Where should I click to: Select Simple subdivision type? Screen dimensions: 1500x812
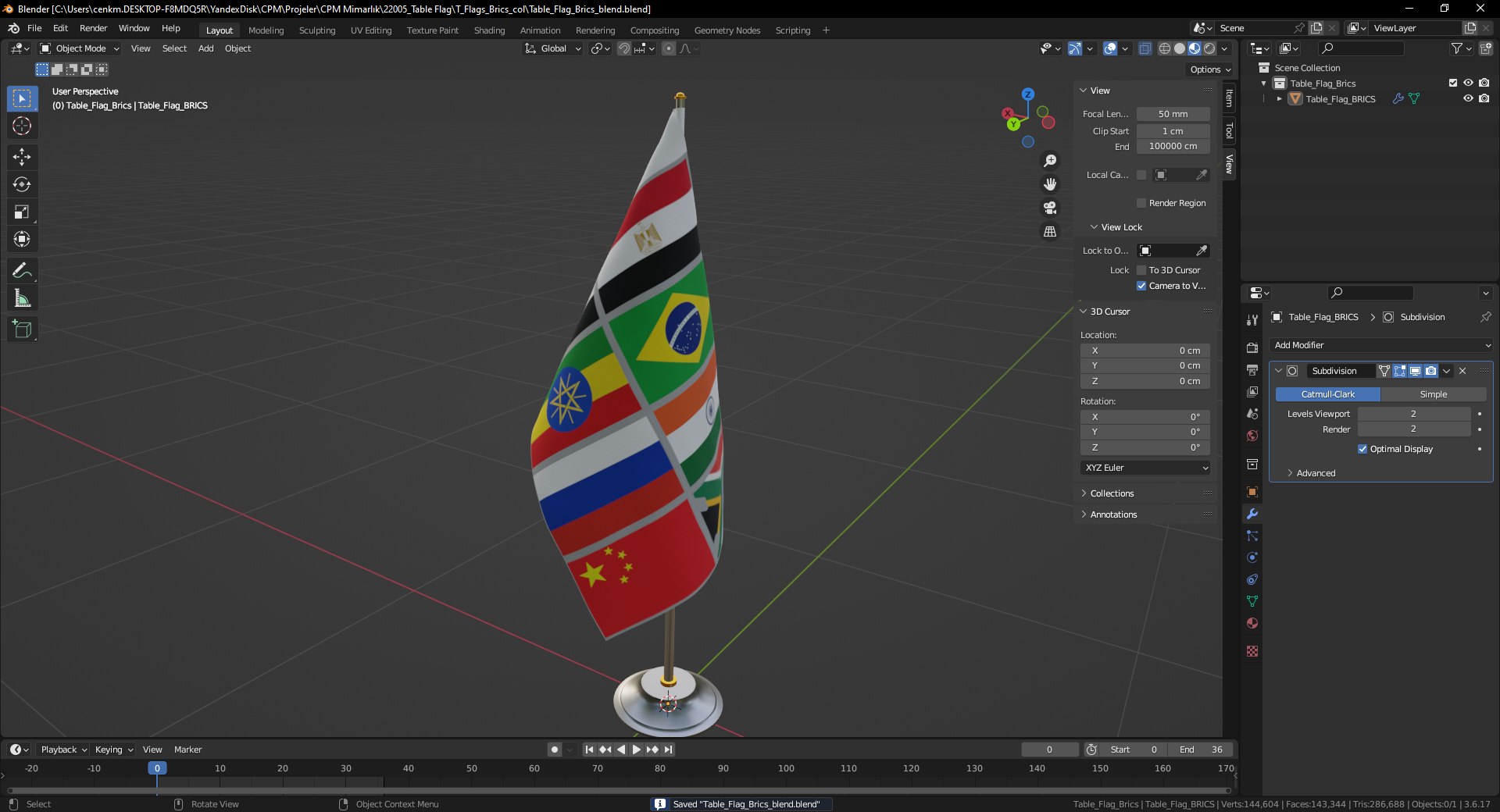point(1433,394)
